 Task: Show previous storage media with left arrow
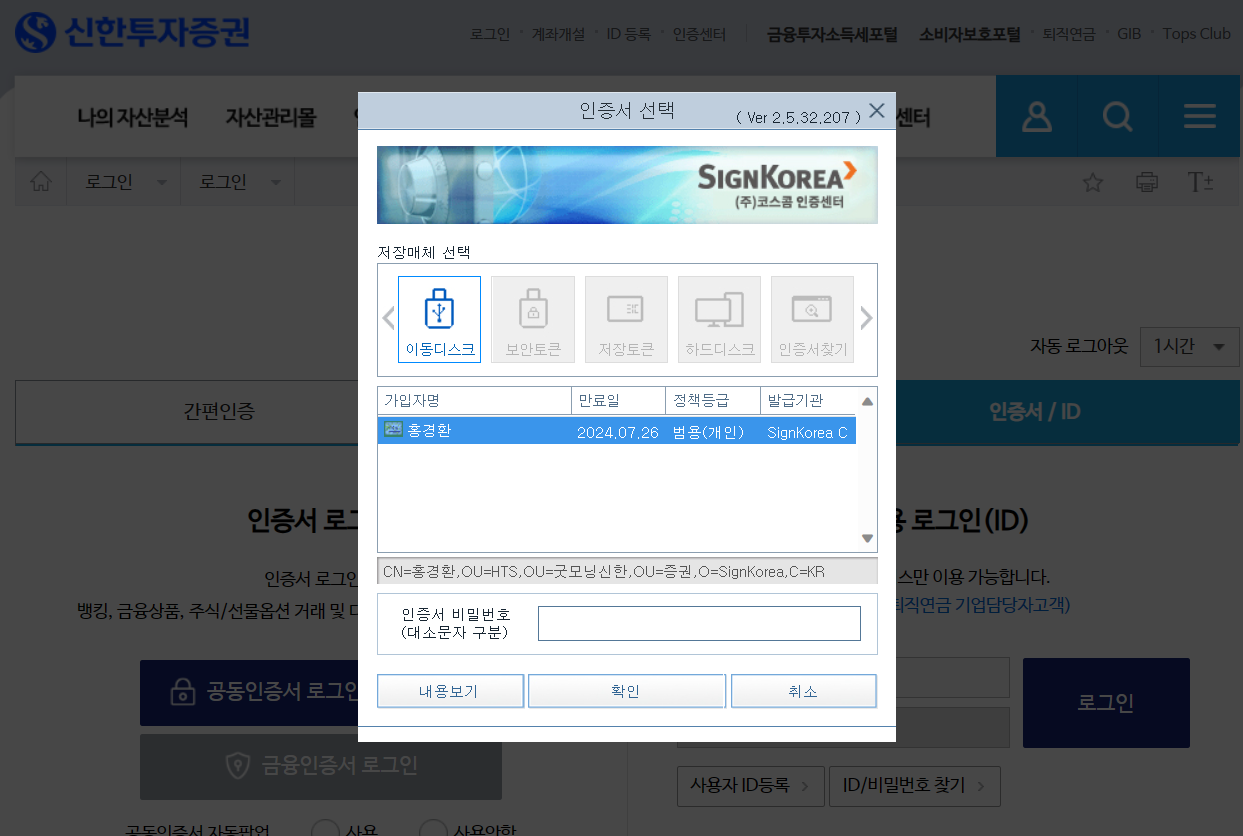pyautogui.click(x=388, y=319)
